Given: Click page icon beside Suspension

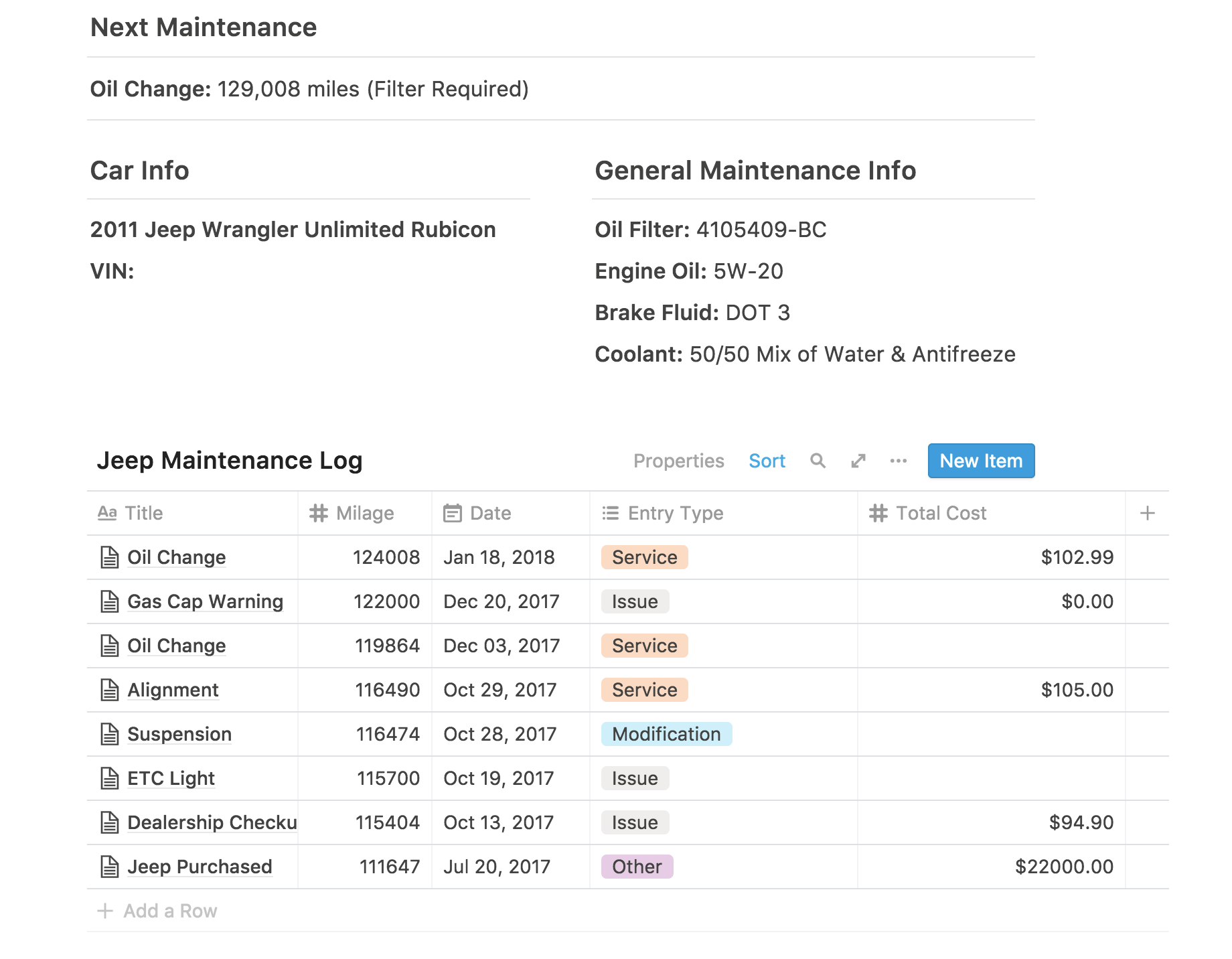Looking at the screenshot, I should [109, 734].
